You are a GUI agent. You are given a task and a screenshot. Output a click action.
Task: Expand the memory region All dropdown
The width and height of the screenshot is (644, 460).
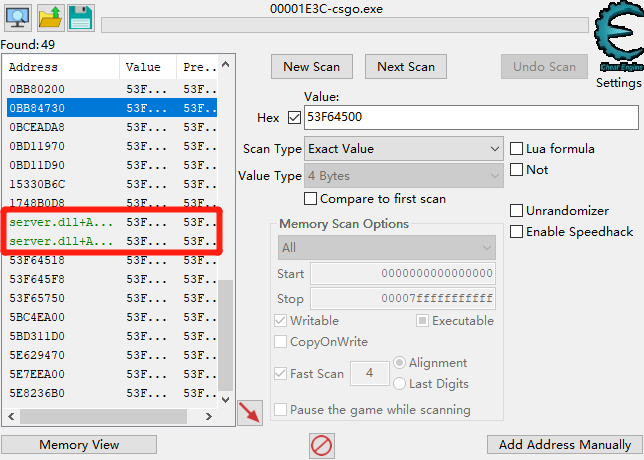tap(387, 247)
